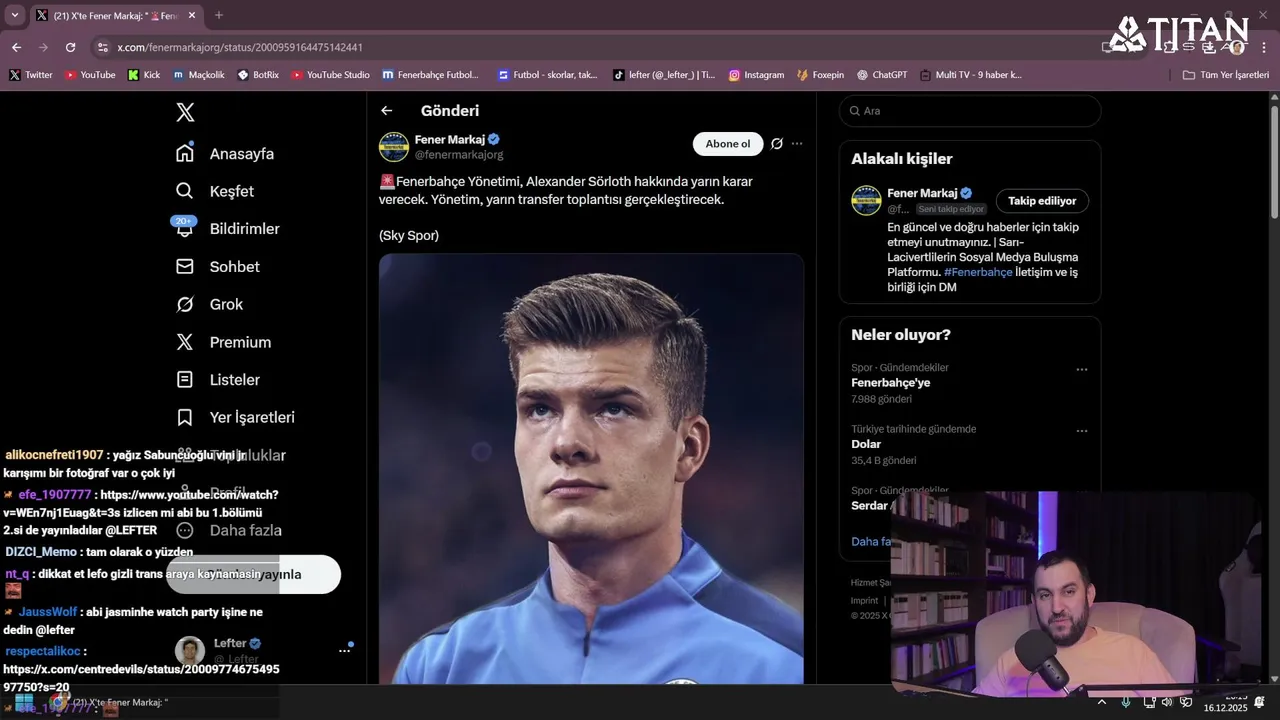
Task: Open a new browser tab
Action: (x=219, y=15)
